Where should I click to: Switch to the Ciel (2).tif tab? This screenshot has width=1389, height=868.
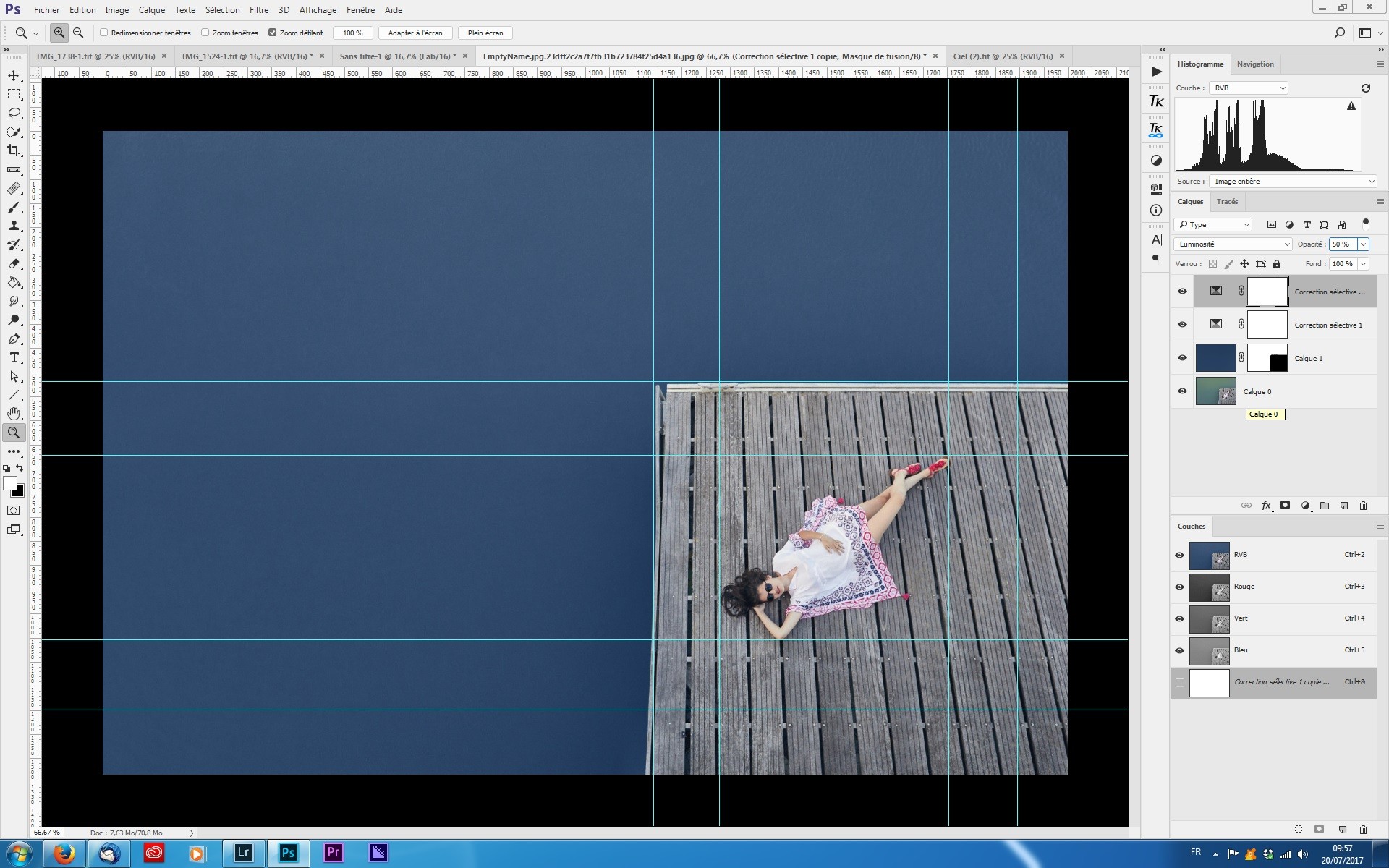(1002, 56)
